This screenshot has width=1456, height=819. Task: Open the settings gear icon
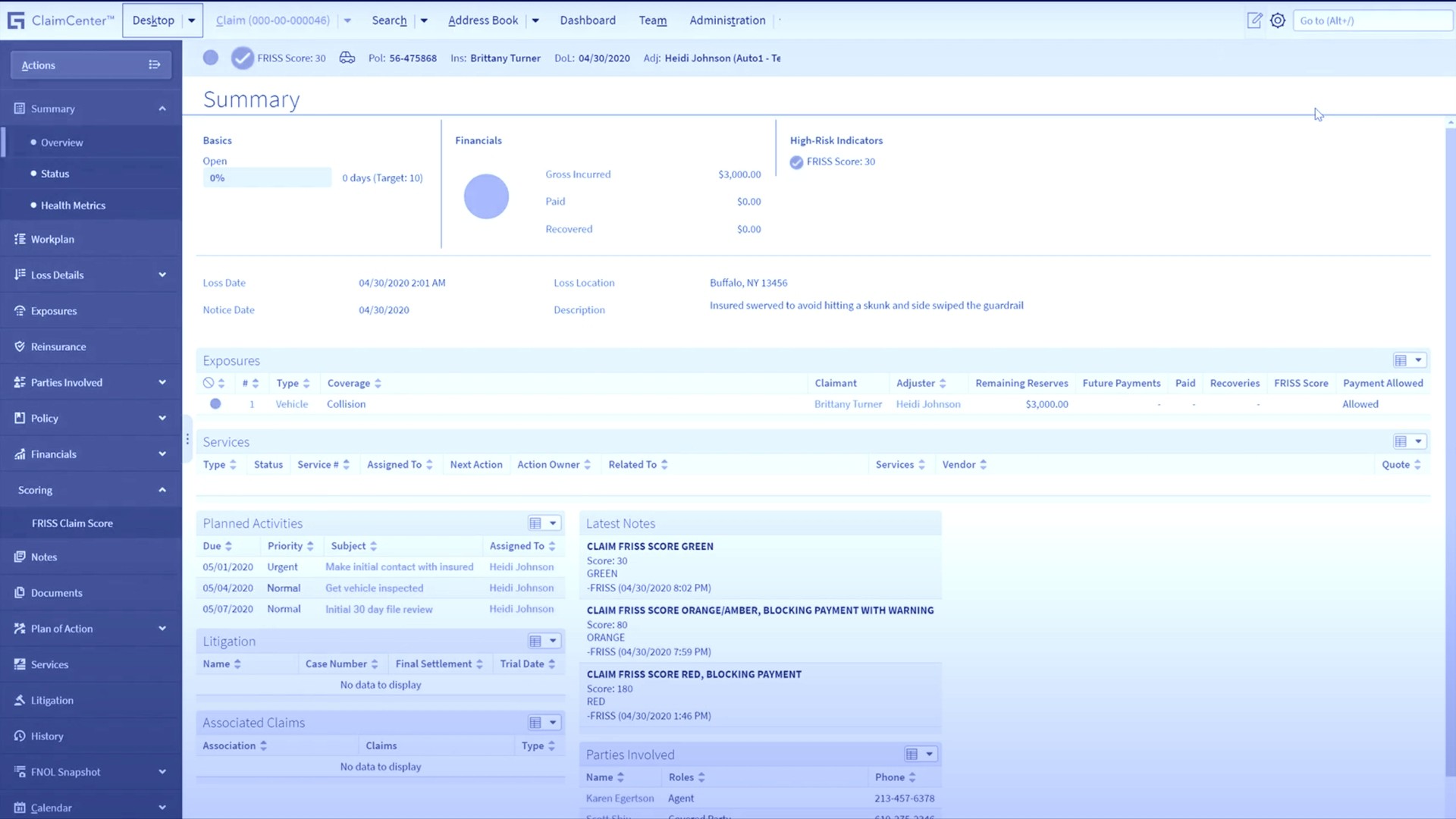coord(1278,20)
